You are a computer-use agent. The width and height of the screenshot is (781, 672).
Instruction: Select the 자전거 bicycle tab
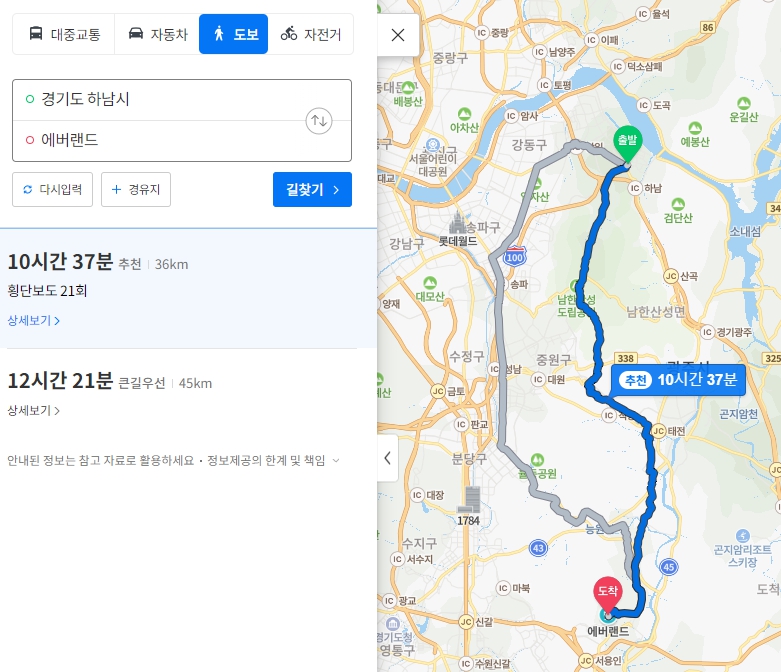click(311, 34)
